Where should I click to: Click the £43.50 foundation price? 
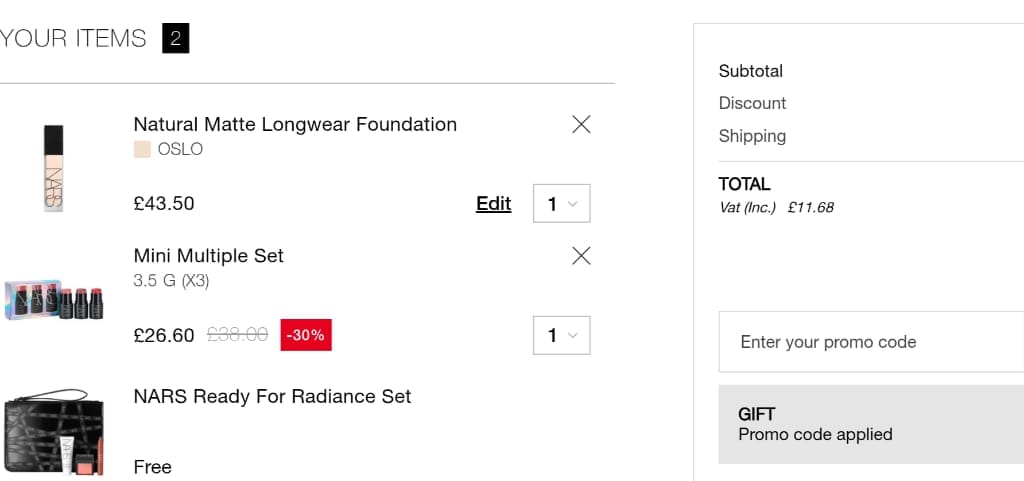164,204
